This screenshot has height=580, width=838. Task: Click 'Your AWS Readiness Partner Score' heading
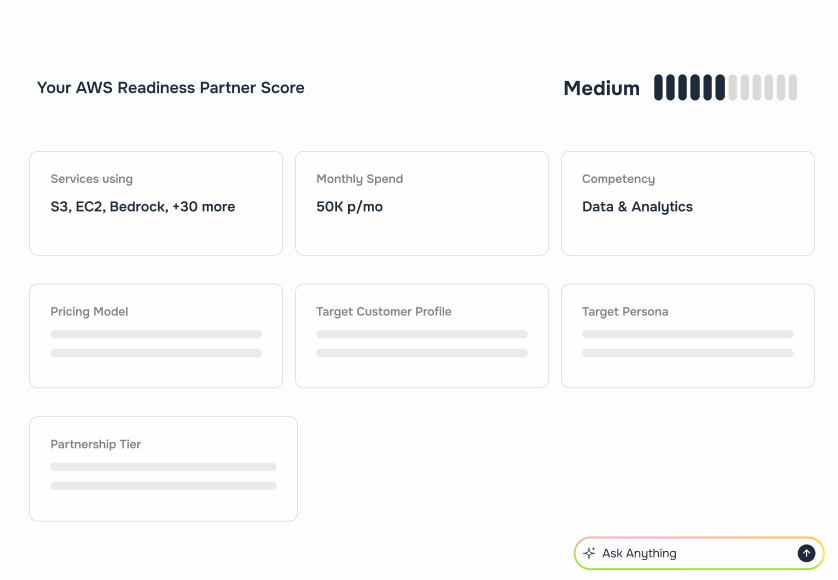pyautogui.click(x=170, y=88)
